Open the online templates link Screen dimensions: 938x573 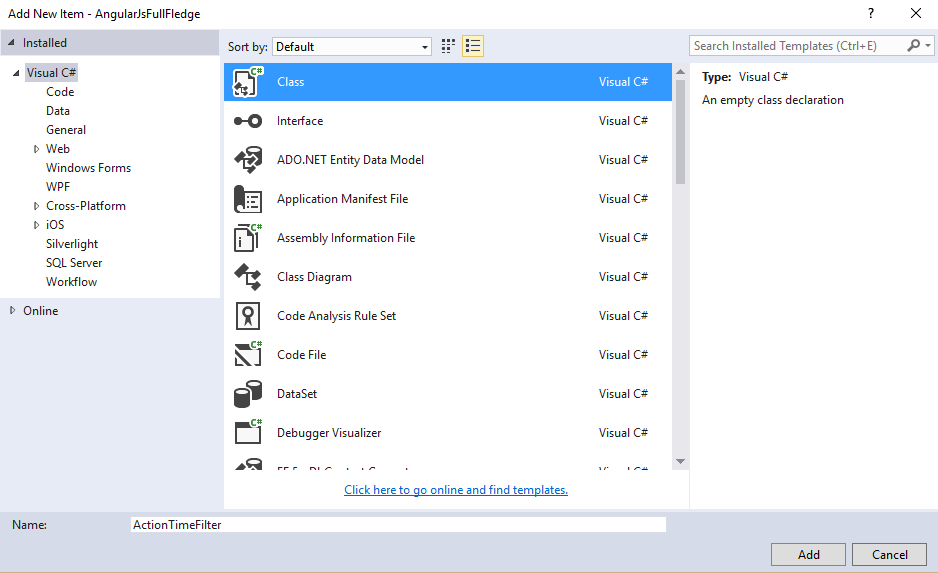click(456, 490)
